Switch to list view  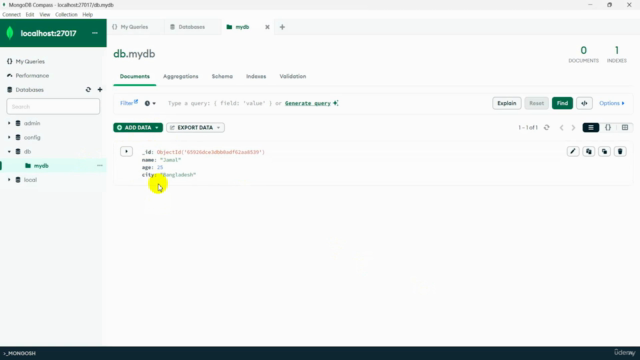tap(591, 128)
